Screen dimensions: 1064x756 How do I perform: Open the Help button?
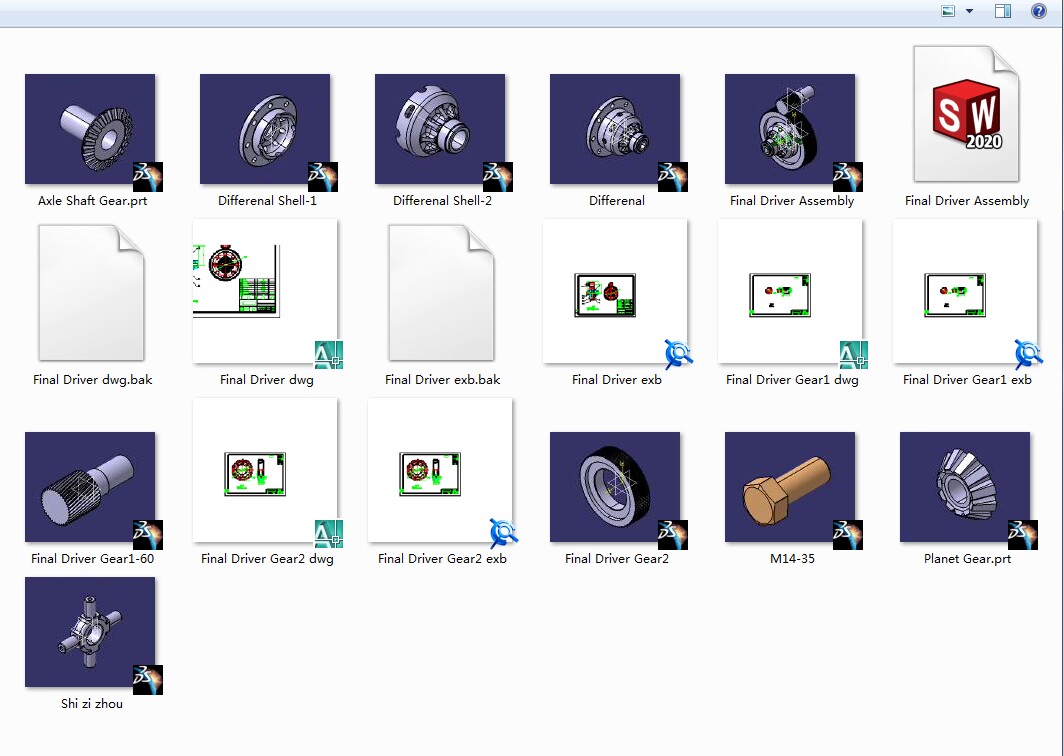click(x=1039, y=11)
